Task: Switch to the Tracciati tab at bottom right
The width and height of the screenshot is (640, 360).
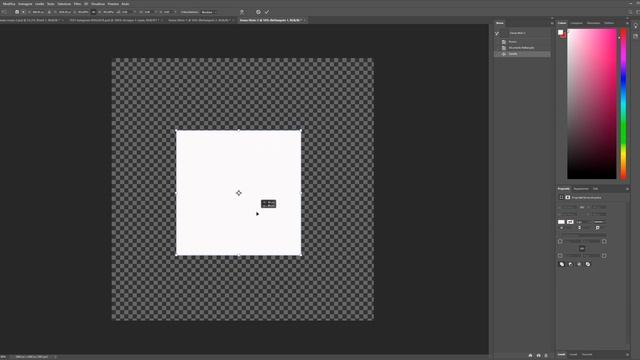Action: [587, 355]
